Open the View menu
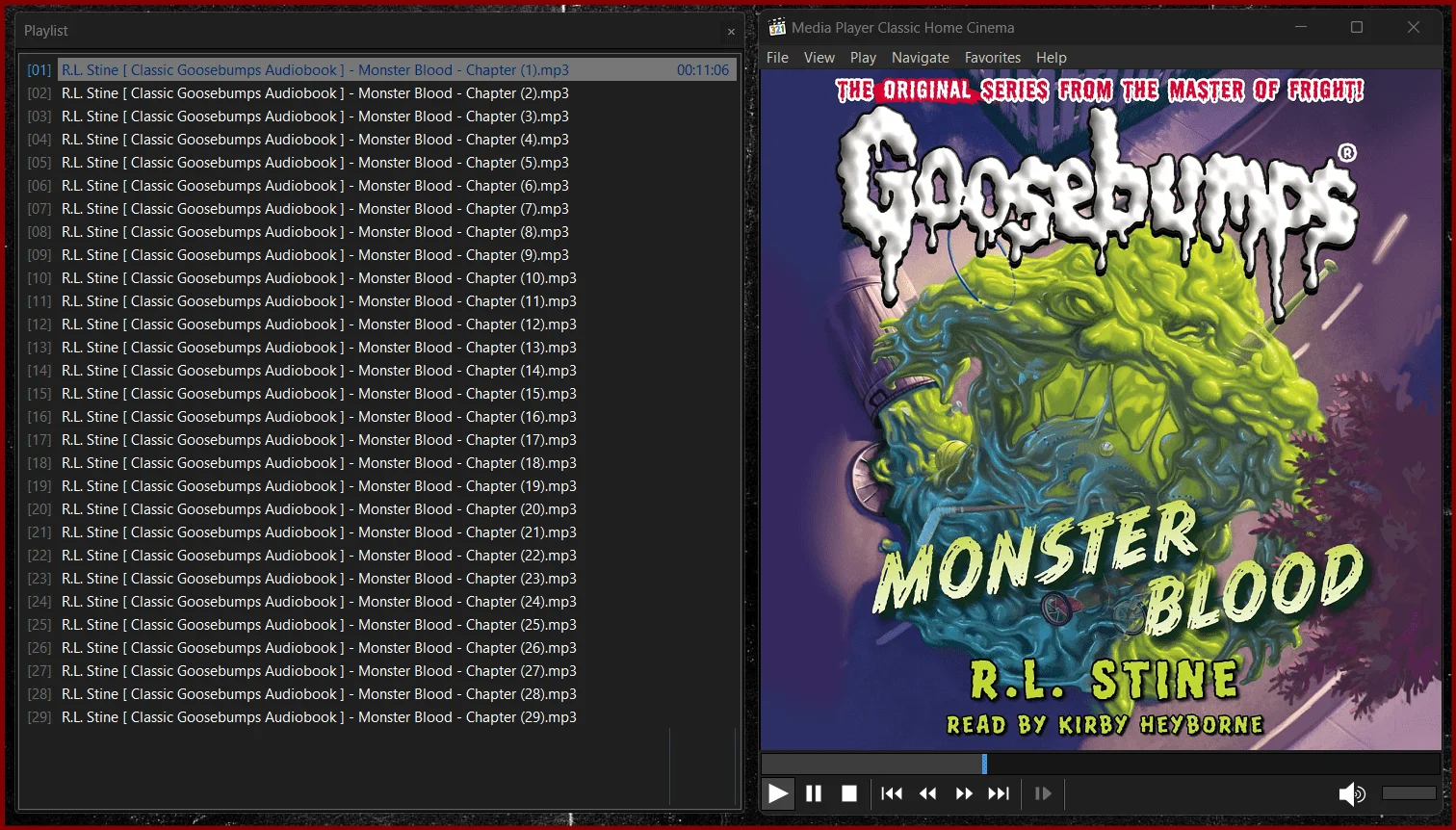 (819, 58)
